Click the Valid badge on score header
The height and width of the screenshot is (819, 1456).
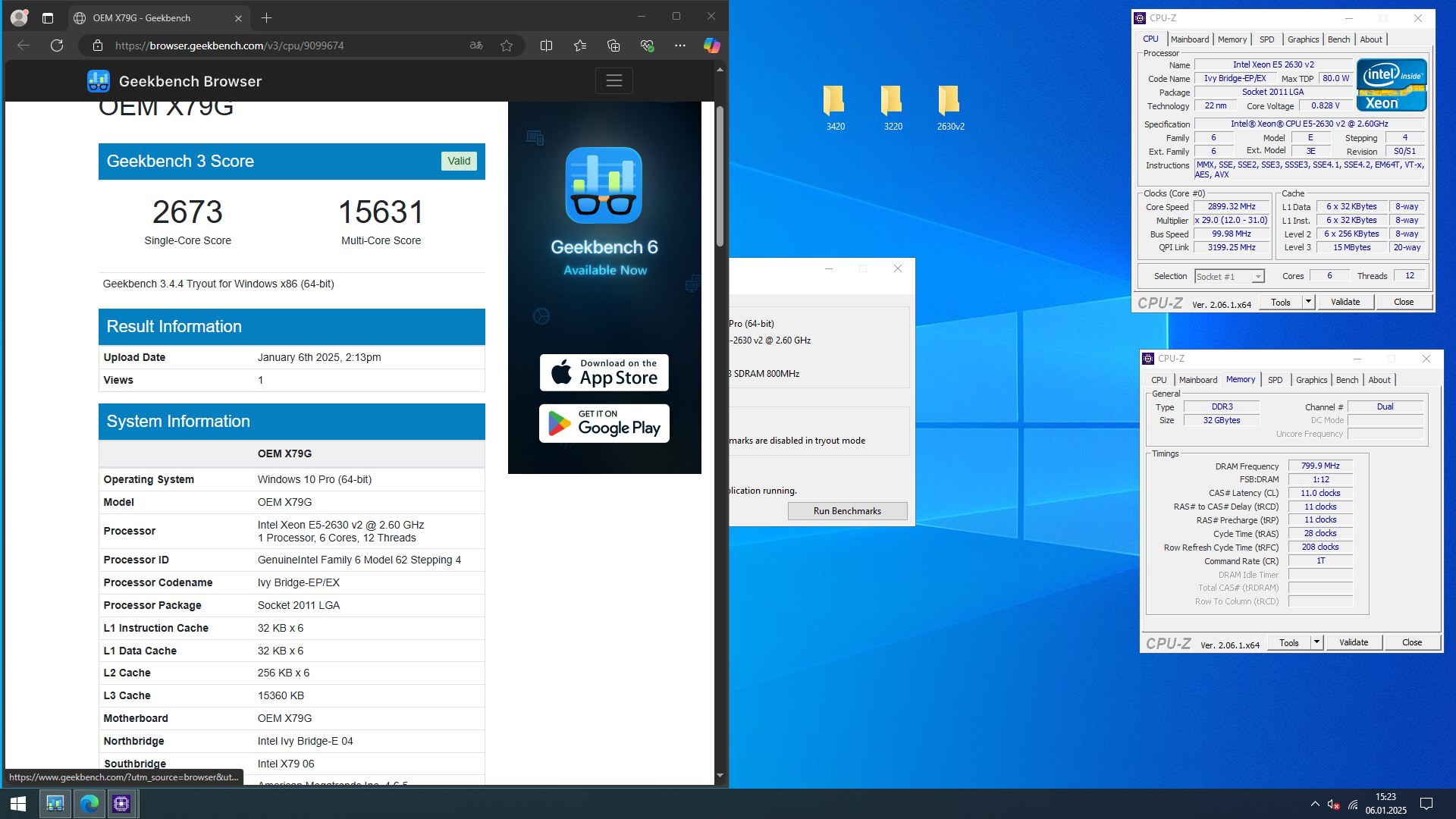(x=459, y=161)
